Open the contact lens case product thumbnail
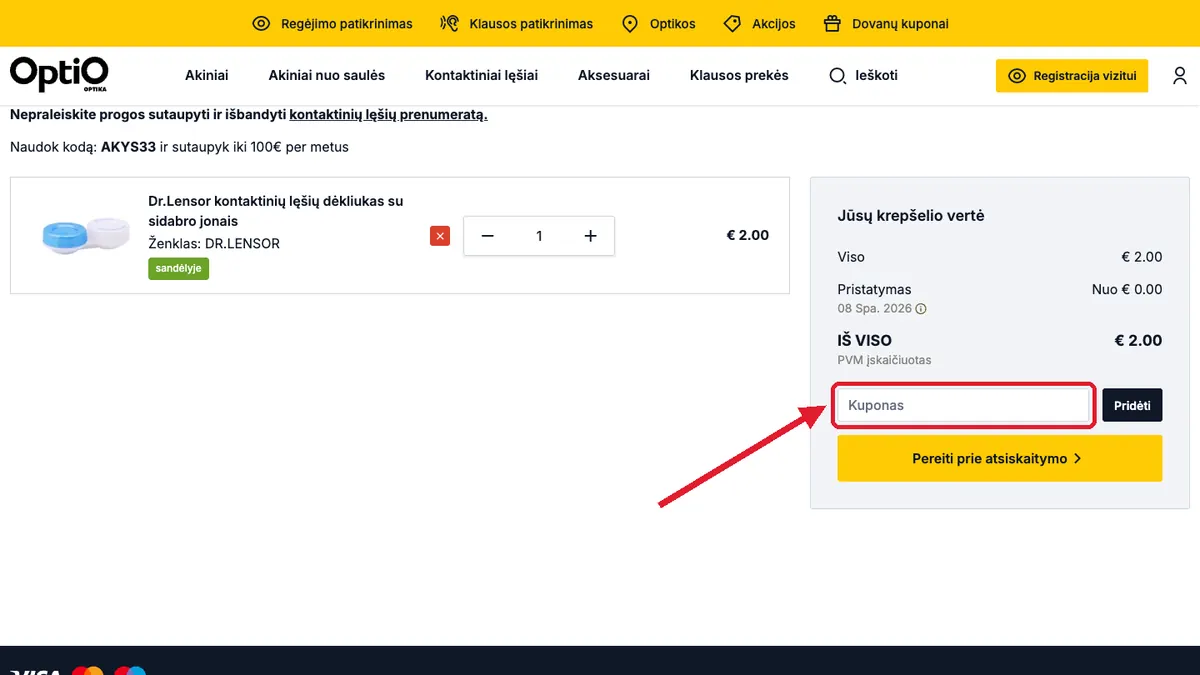Image resolution: width=1200 pixels, height=675 pixels. click(x=85, y=236)
